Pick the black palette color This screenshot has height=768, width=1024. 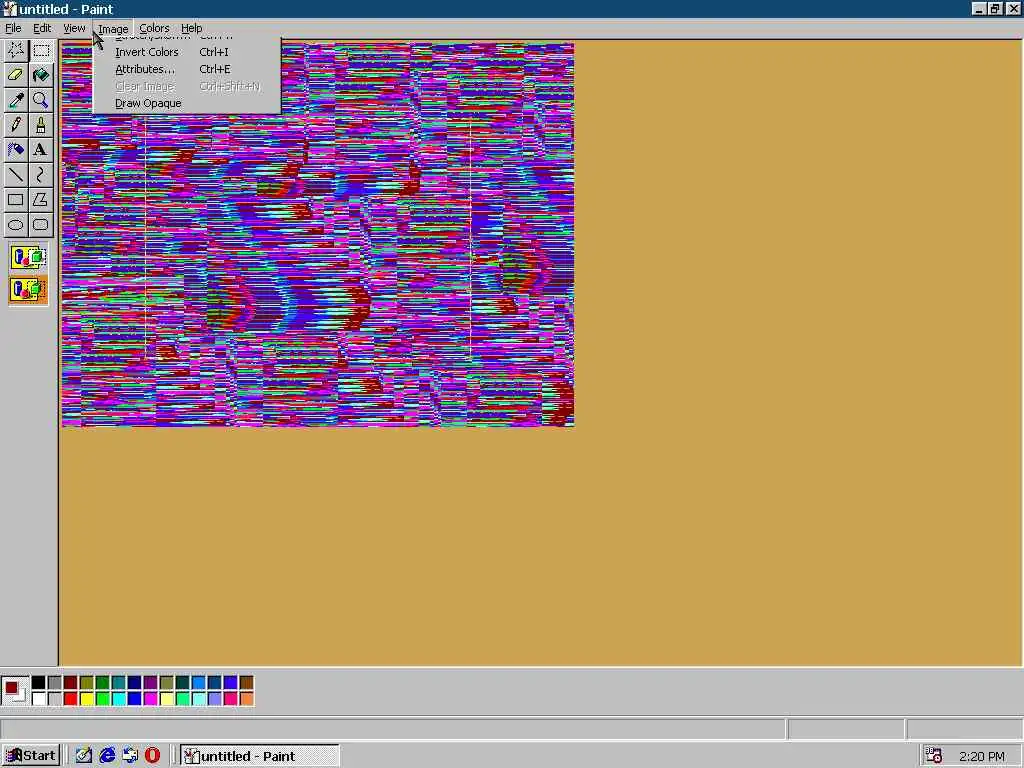point(39,682)
